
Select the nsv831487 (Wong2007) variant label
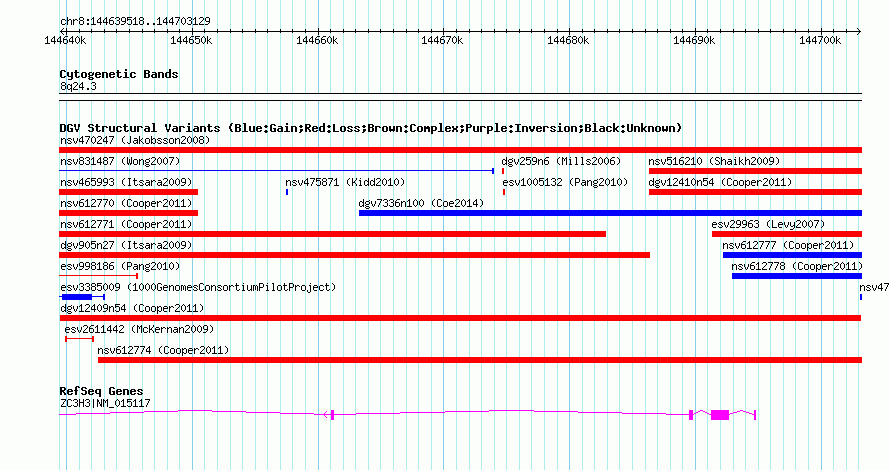tap(120, 161)
